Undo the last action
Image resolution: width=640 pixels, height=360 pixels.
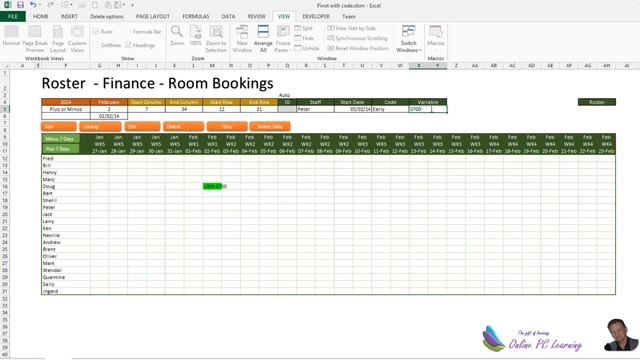coord(33,5)
